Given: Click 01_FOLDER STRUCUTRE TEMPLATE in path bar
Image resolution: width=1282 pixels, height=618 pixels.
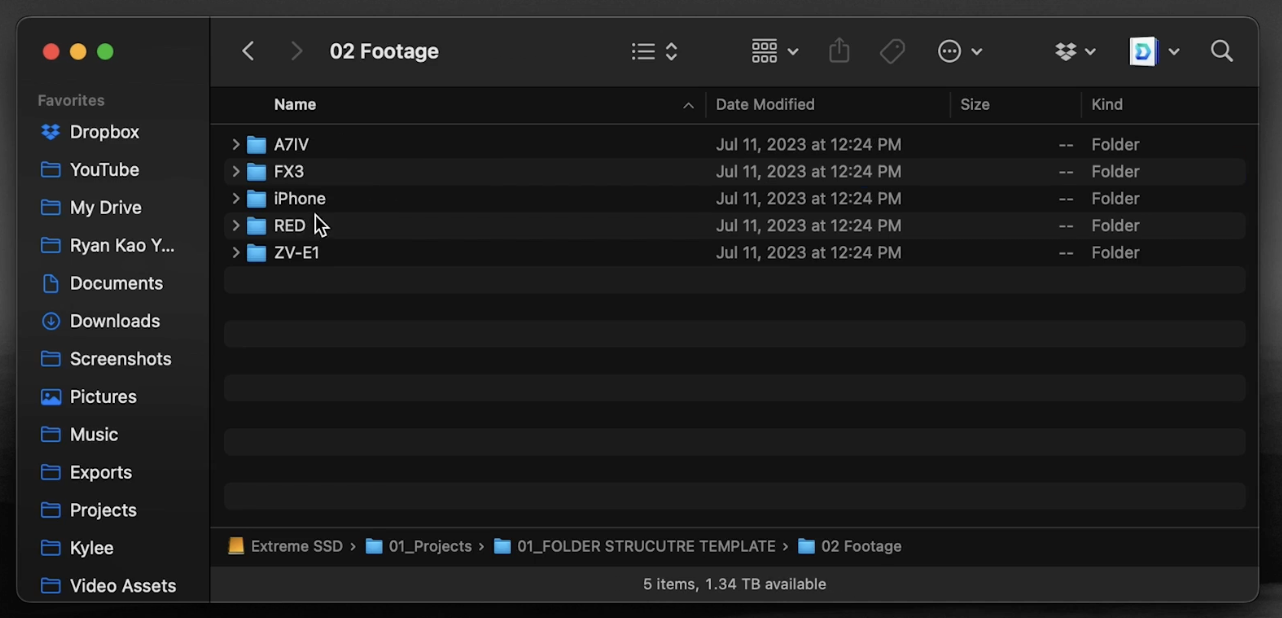Looking at the screenshot, I should [x=635, y=547].
